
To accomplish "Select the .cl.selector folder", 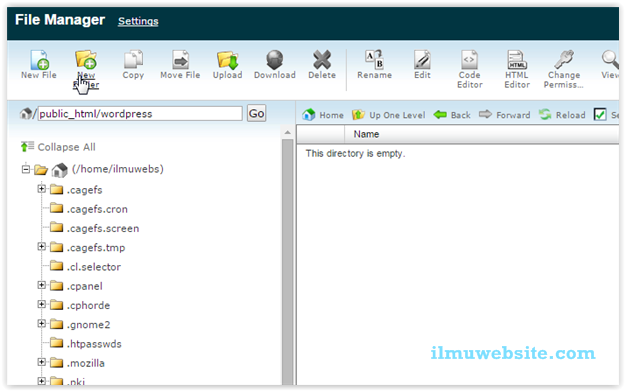I will [94, 267].
